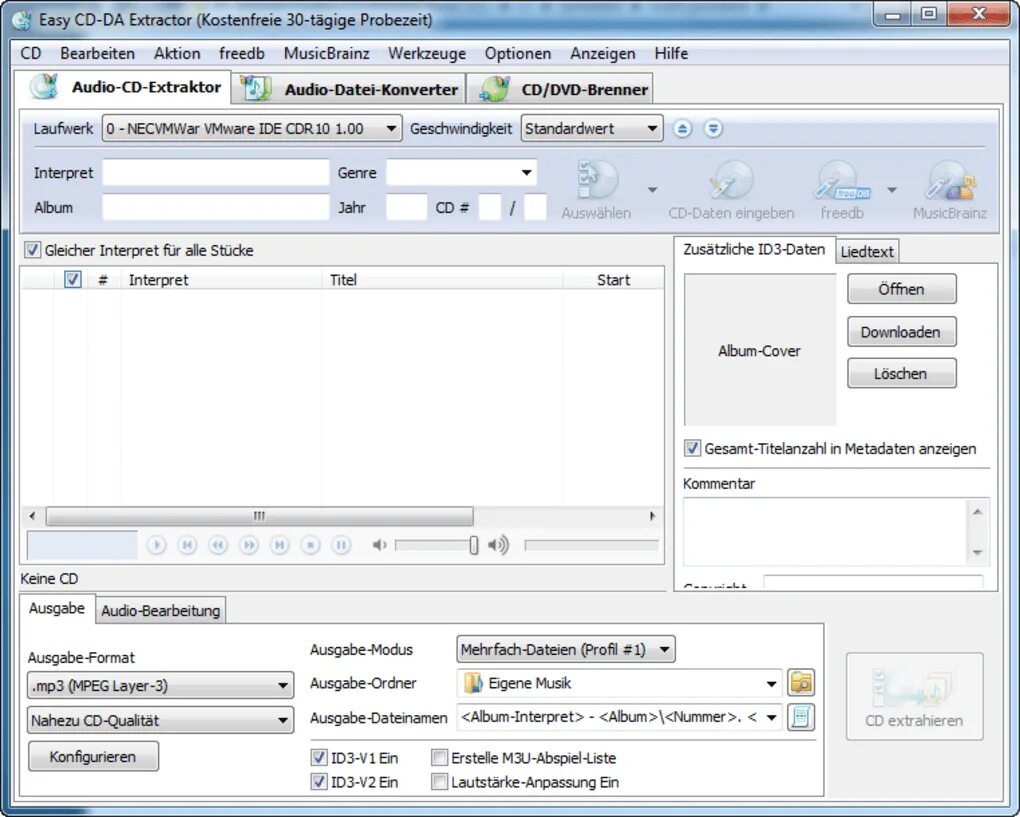Open the Werkzeuge menu
The width and height of the screenshot is (1020, 817).
point(427,53)
